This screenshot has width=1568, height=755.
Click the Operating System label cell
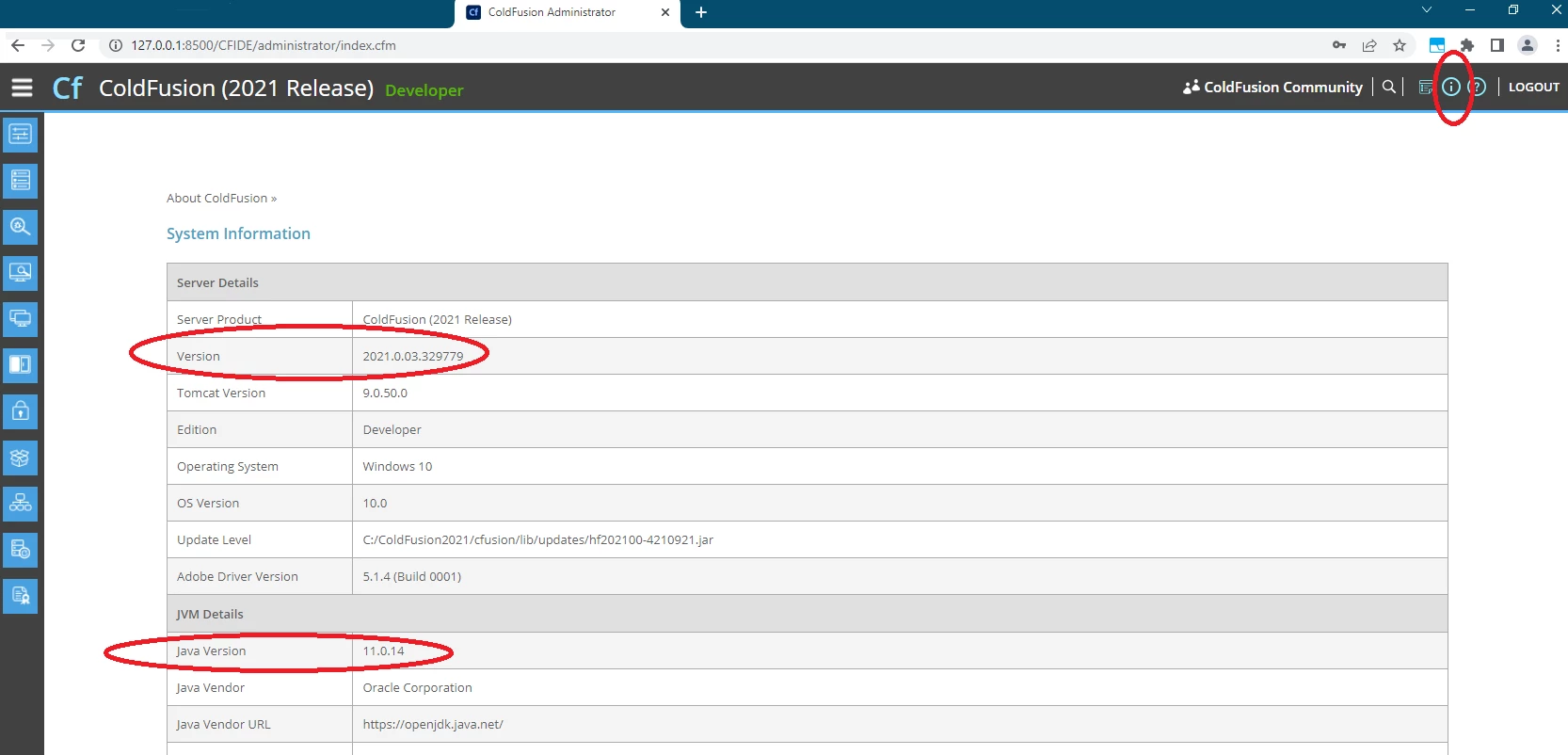coord(260,466)
